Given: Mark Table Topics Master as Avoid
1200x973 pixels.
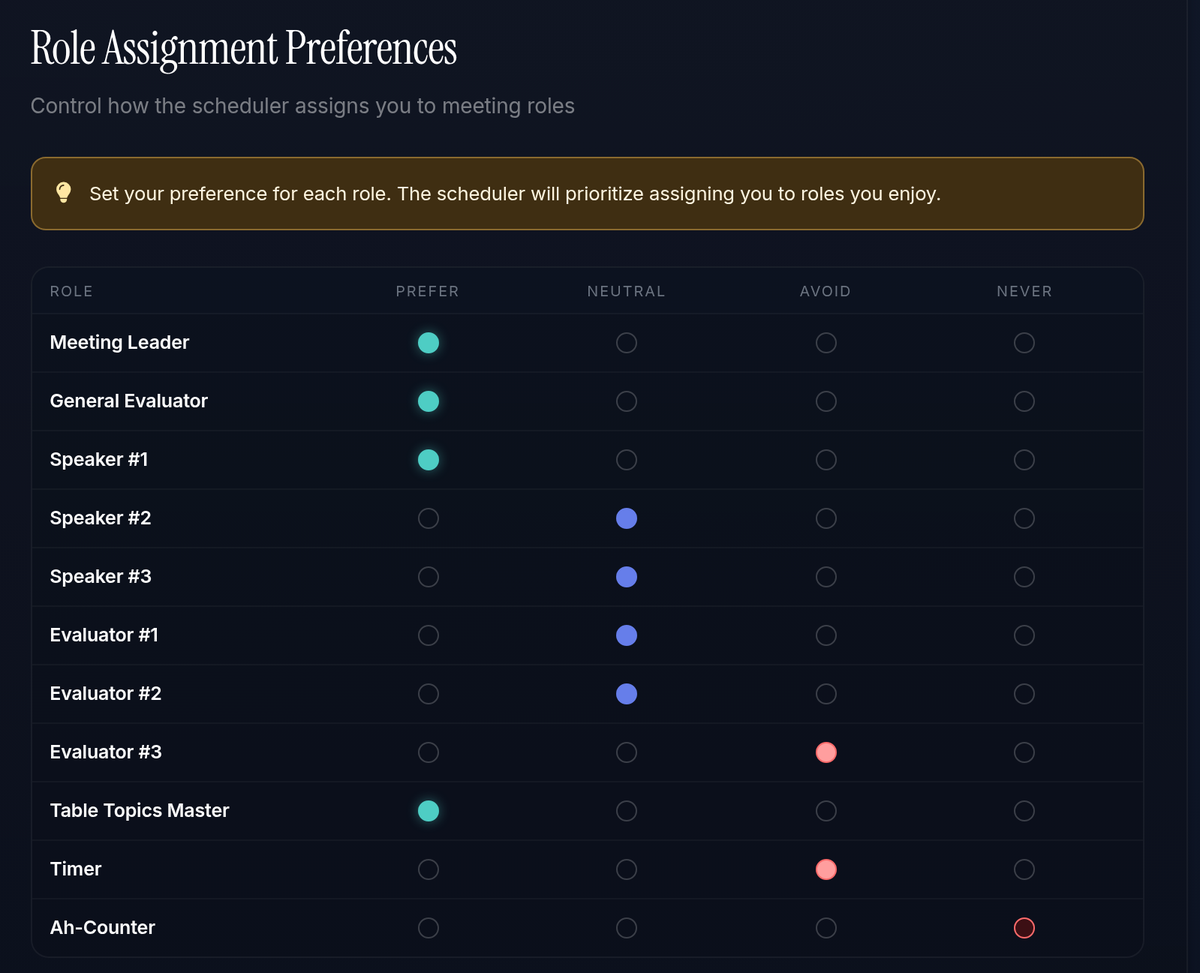Looking at the screenshot, I should click(x=826, y=811).
